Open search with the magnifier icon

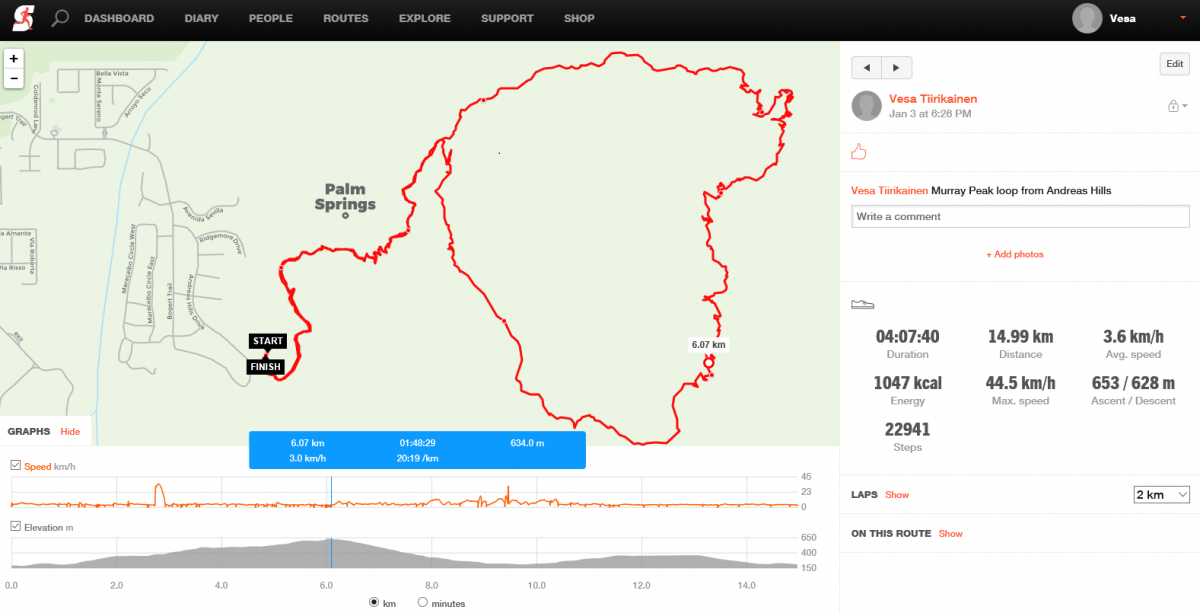(60, 18)
